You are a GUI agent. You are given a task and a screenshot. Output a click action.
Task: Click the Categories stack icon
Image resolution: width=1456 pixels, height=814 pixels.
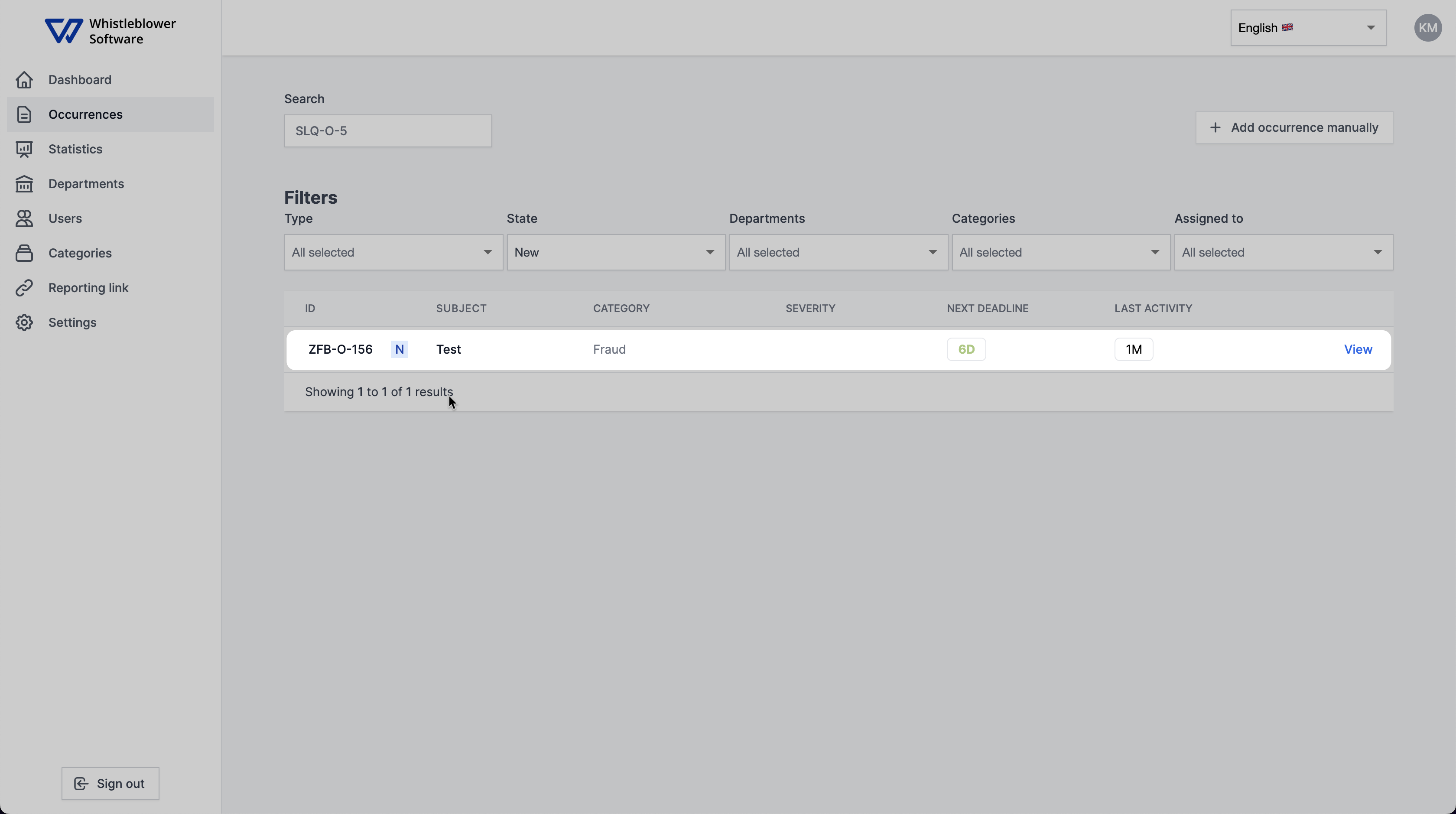24,253
